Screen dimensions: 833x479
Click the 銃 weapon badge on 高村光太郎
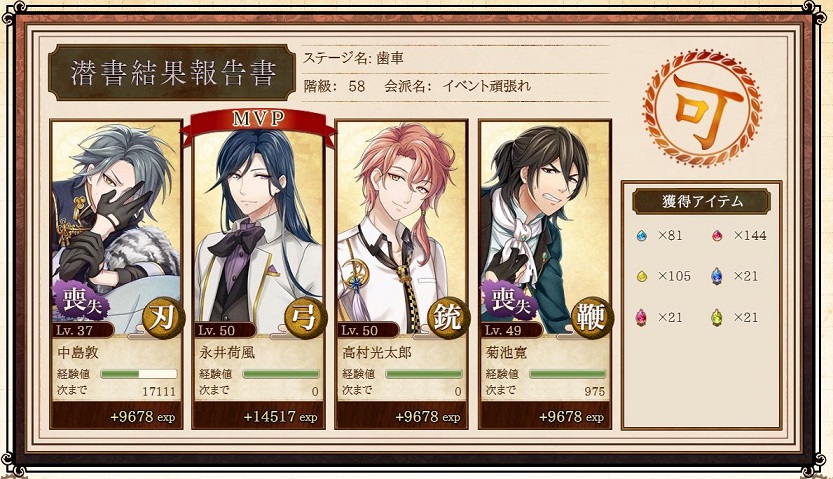click(449, 318)
